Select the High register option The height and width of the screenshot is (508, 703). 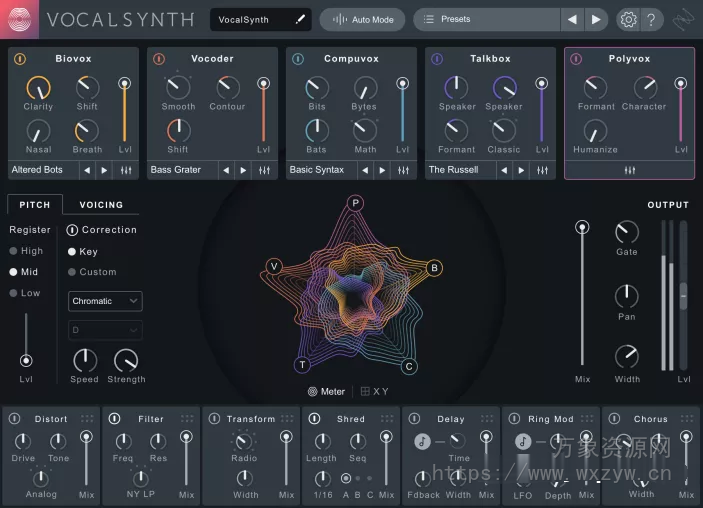pyautogui.click(x=26, y=251)
